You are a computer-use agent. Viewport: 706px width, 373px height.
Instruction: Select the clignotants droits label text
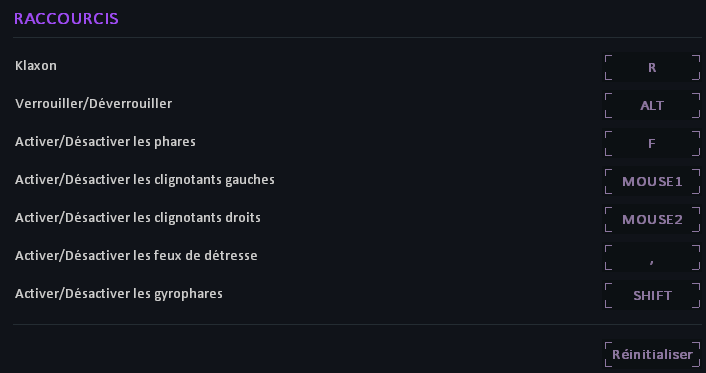coord(138,218)
